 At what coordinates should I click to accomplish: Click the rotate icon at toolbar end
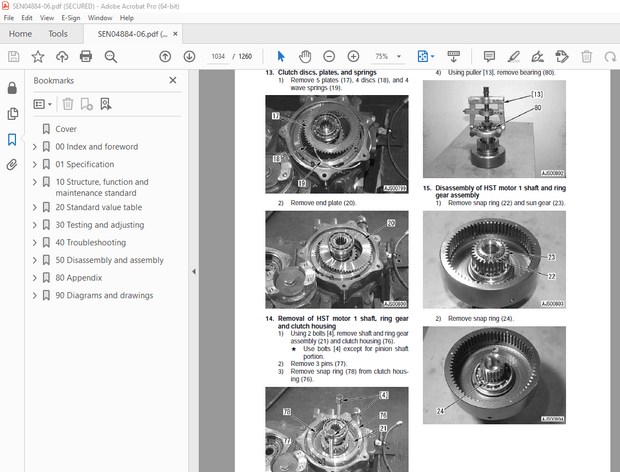pos(610,57)
